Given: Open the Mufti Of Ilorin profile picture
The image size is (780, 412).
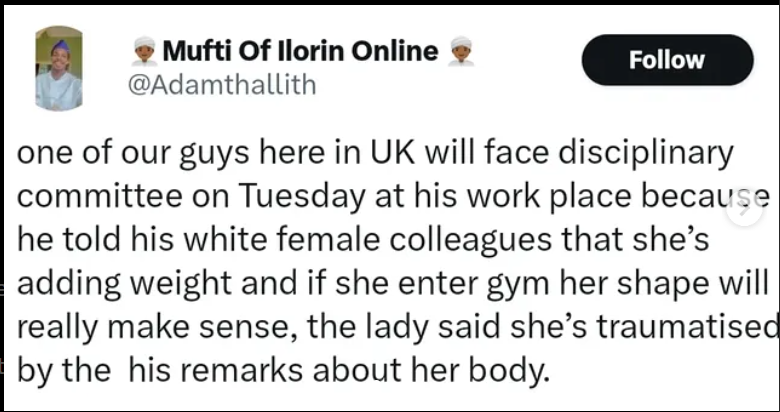Looking at the screenshot, I should point(58,68).
